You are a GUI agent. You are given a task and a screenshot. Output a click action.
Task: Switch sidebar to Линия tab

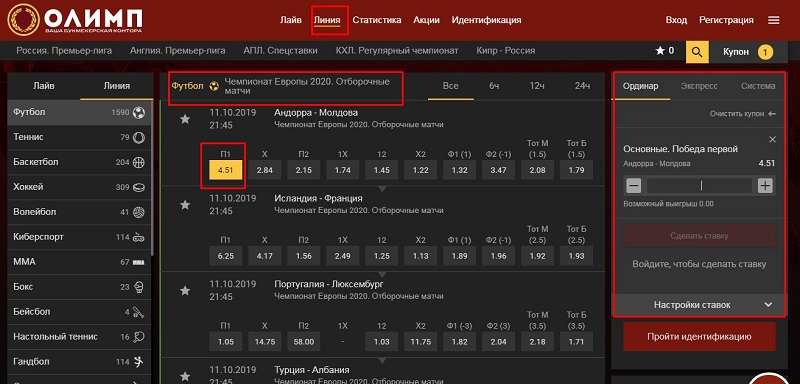pos(116,86)
